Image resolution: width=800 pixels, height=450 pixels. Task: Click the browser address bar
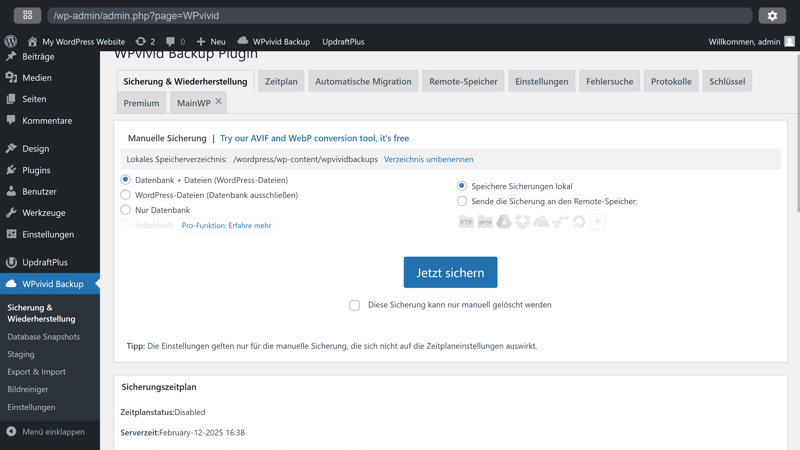399,16
